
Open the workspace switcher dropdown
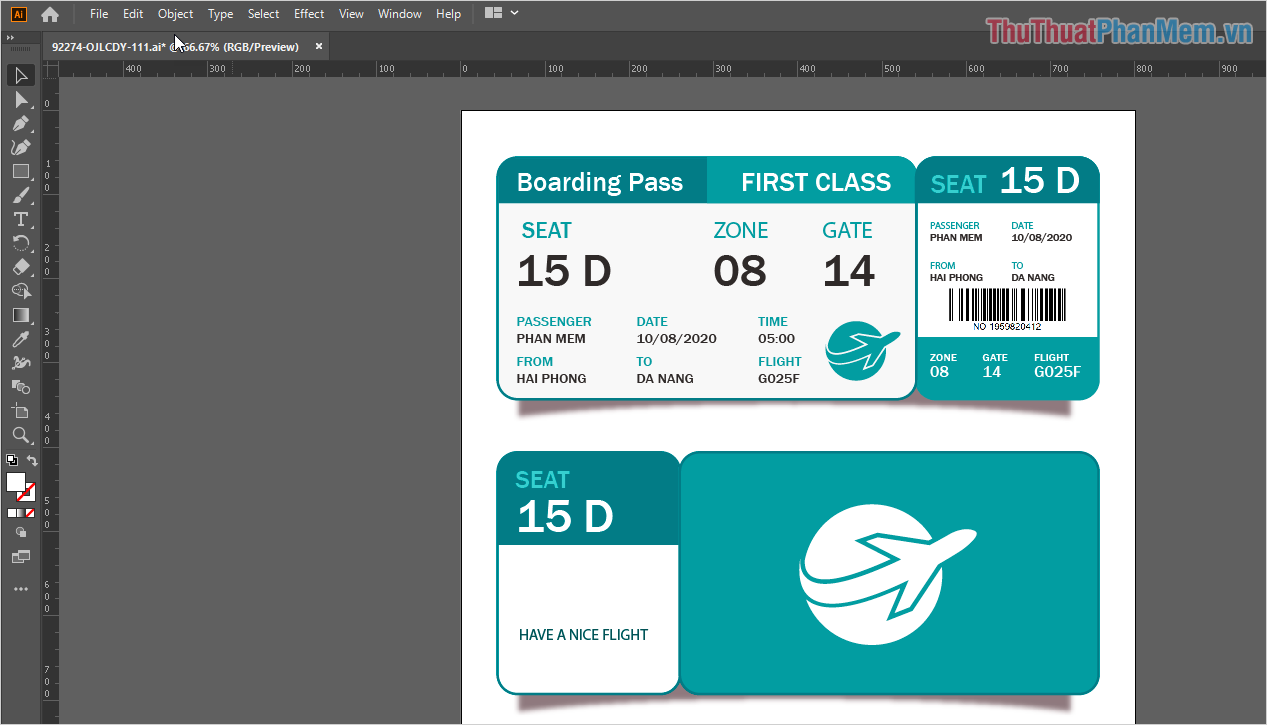click(501, 13)
